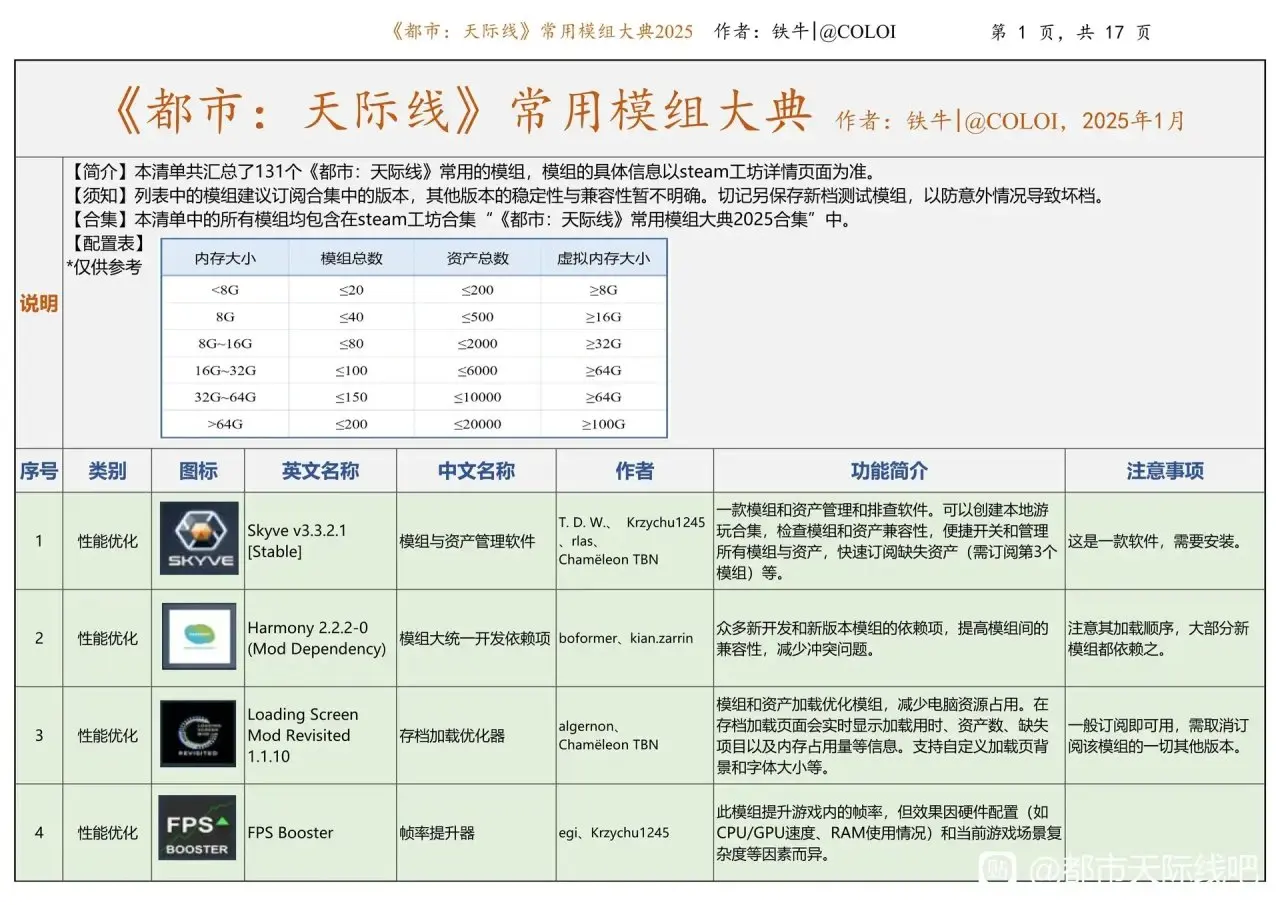Click the Harmony mod icon
The image size is (1280, 905).
pos(199,636)
